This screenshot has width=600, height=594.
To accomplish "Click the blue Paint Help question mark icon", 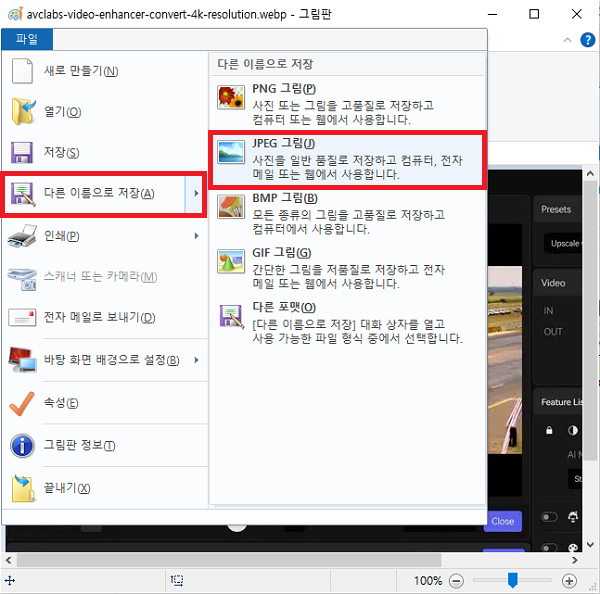I will click(587, 40).
